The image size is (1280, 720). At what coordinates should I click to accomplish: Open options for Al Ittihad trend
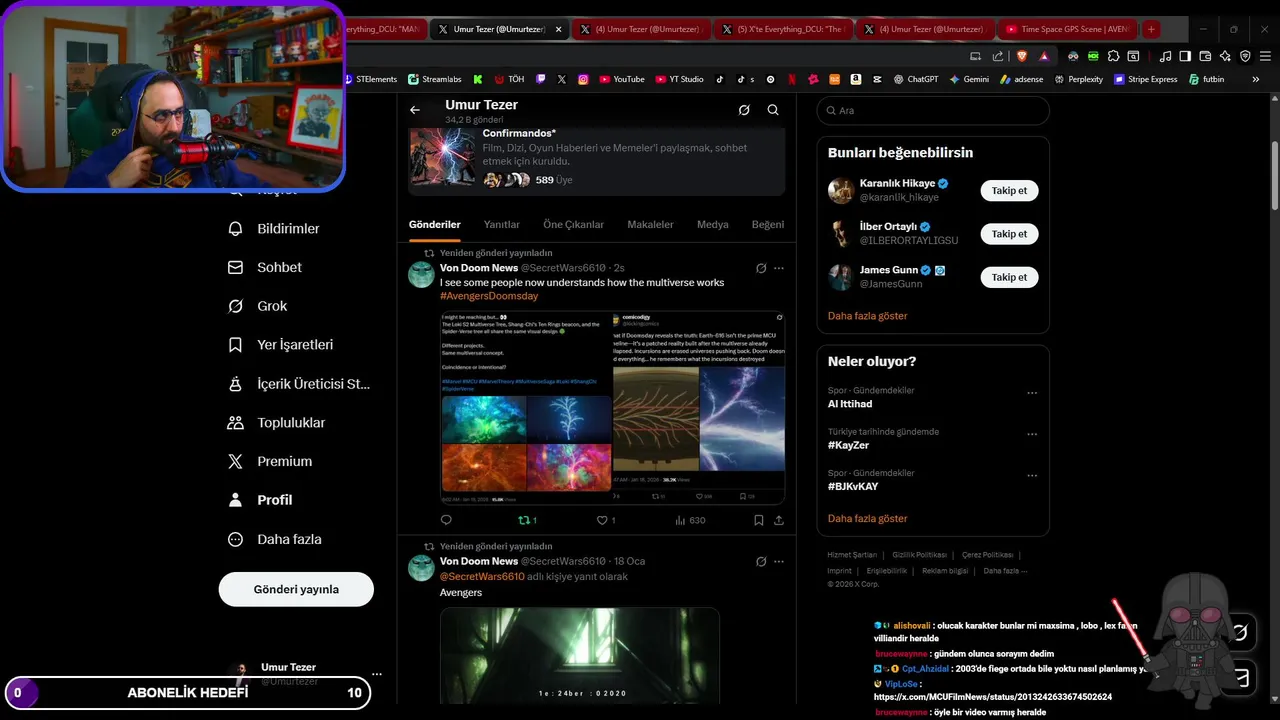tap(1032, 393)
